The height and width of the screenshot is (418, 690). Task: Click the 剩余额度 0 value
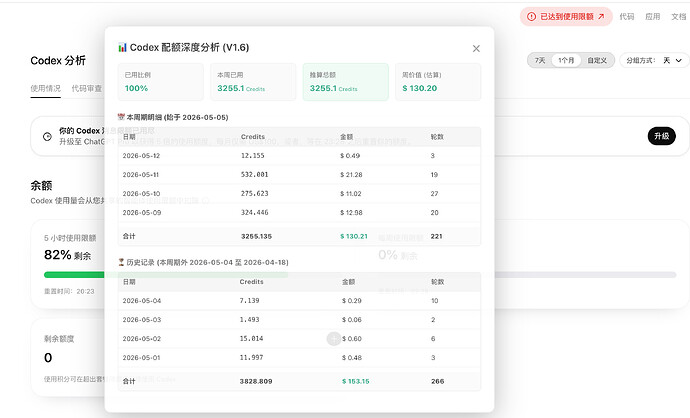tap(48, 358)
